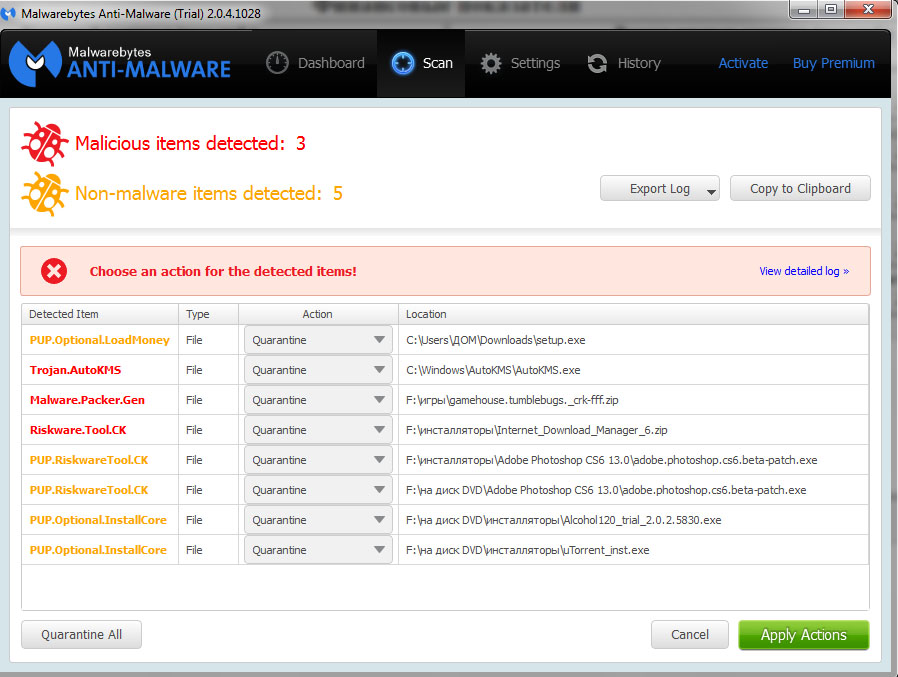Open action dropdown for PUP.Optional.LoadMoney
This screenshot has width=898, height=677.
click(318, 340)
